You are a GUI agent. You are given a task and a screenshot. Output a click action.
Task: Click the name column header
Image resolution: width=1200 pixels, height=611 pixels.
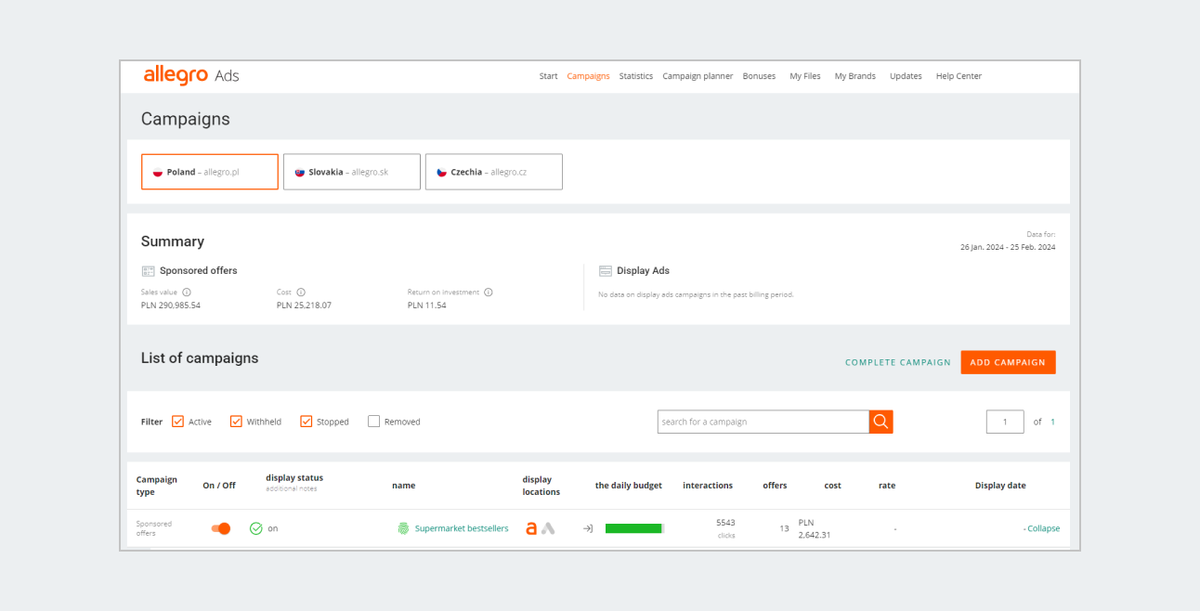[x=403, y=485]
